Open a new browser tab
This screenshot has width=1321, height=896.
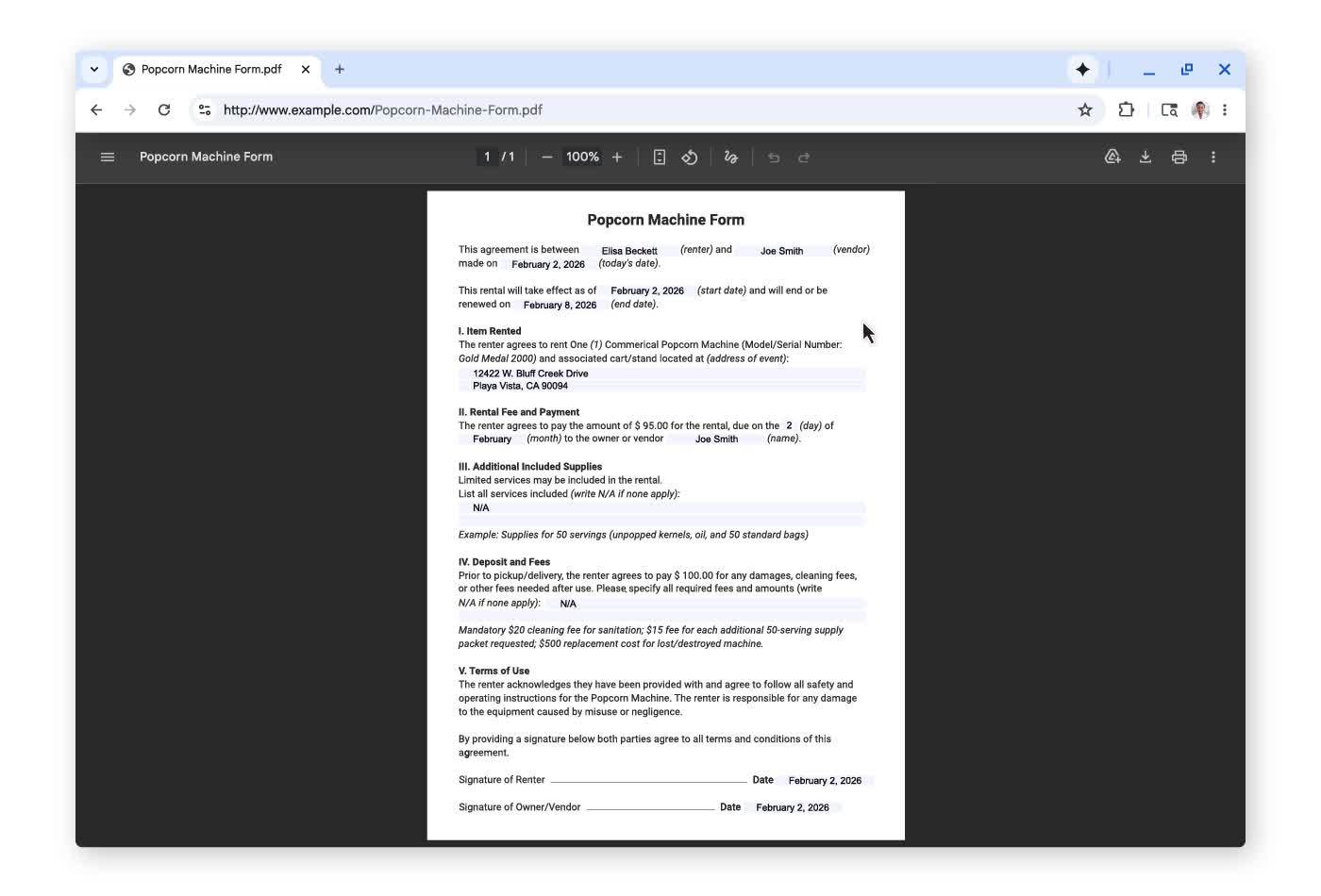click(x=340, y=69)
